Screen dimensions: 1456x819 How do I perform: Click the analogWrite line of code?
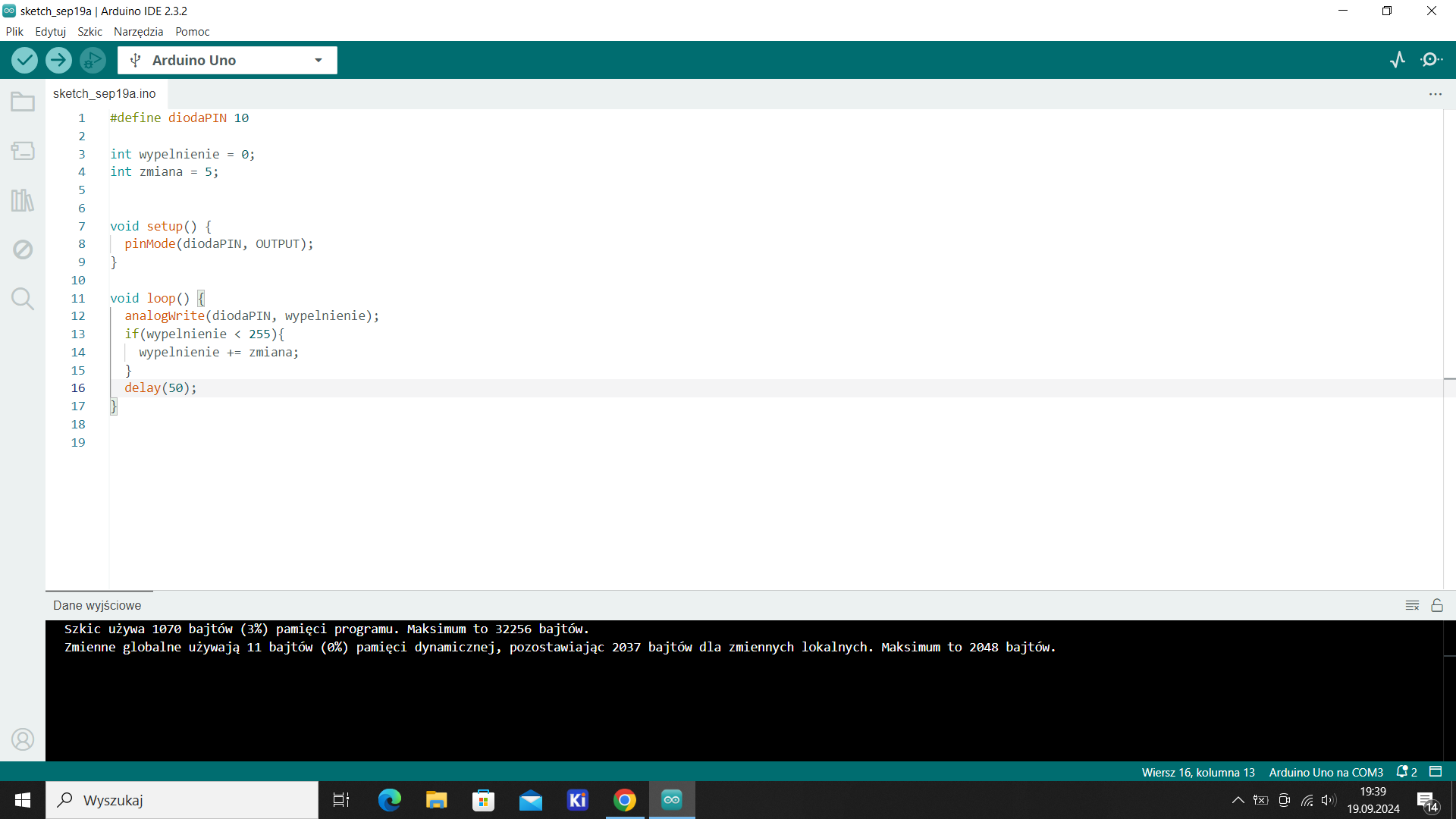coord(252,316)
